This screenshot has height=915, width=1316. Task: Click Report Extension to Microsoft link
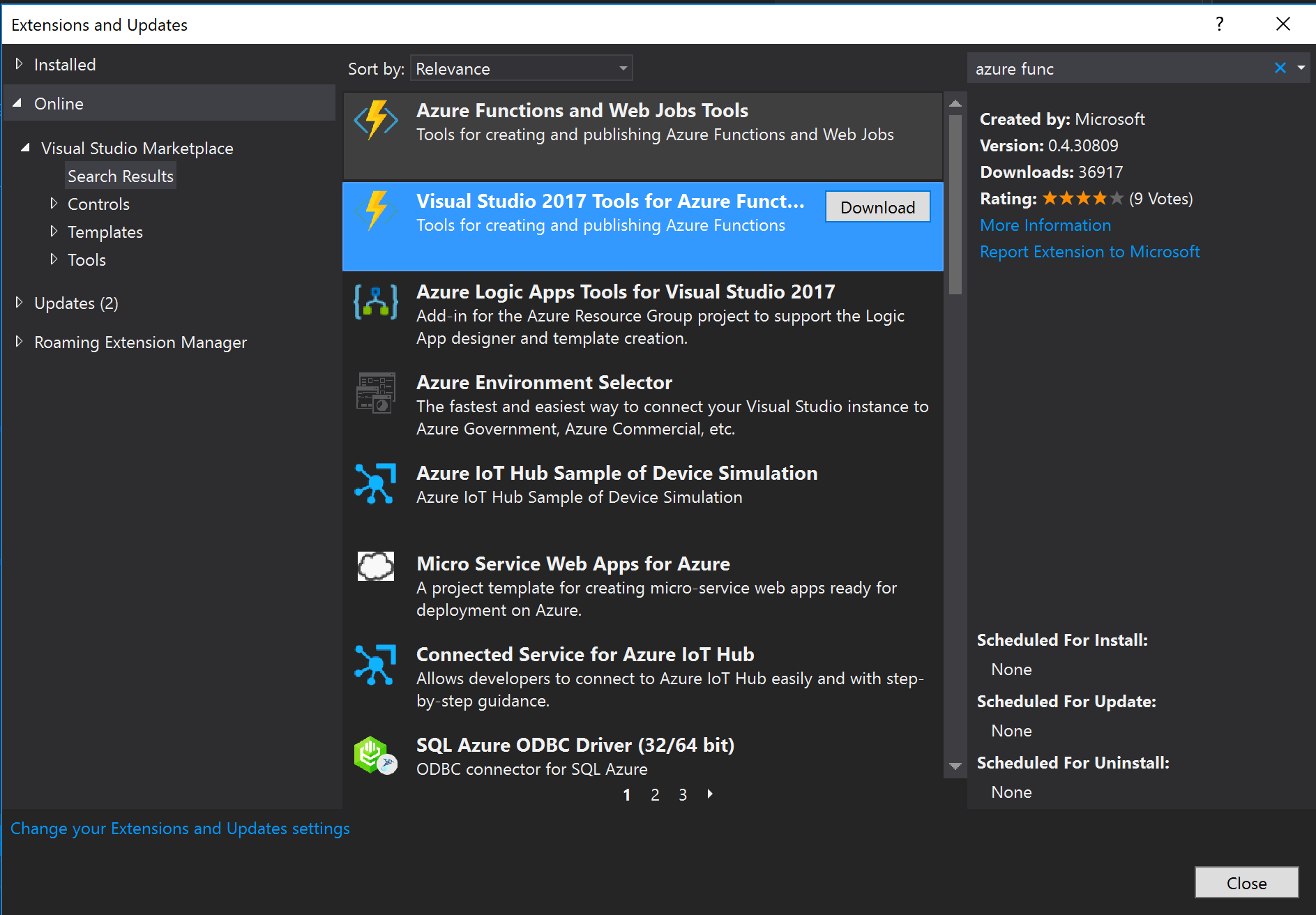[x=1089, y=252]
